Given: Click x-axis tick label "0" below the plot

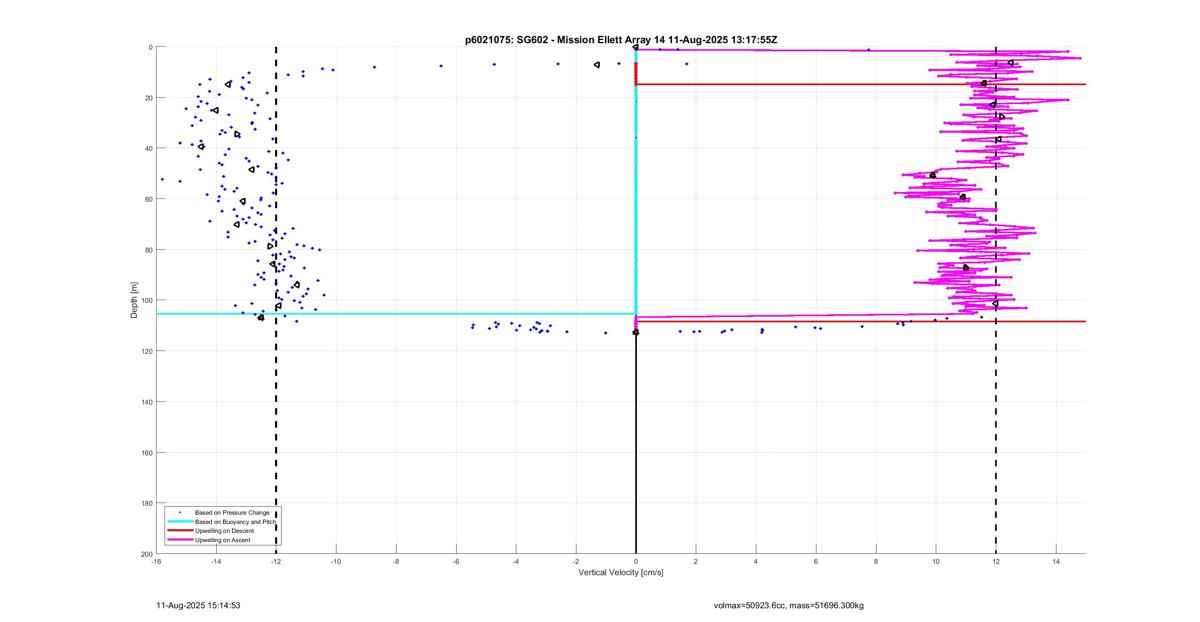Looking at the screenshot, I should tap(636, 561).
